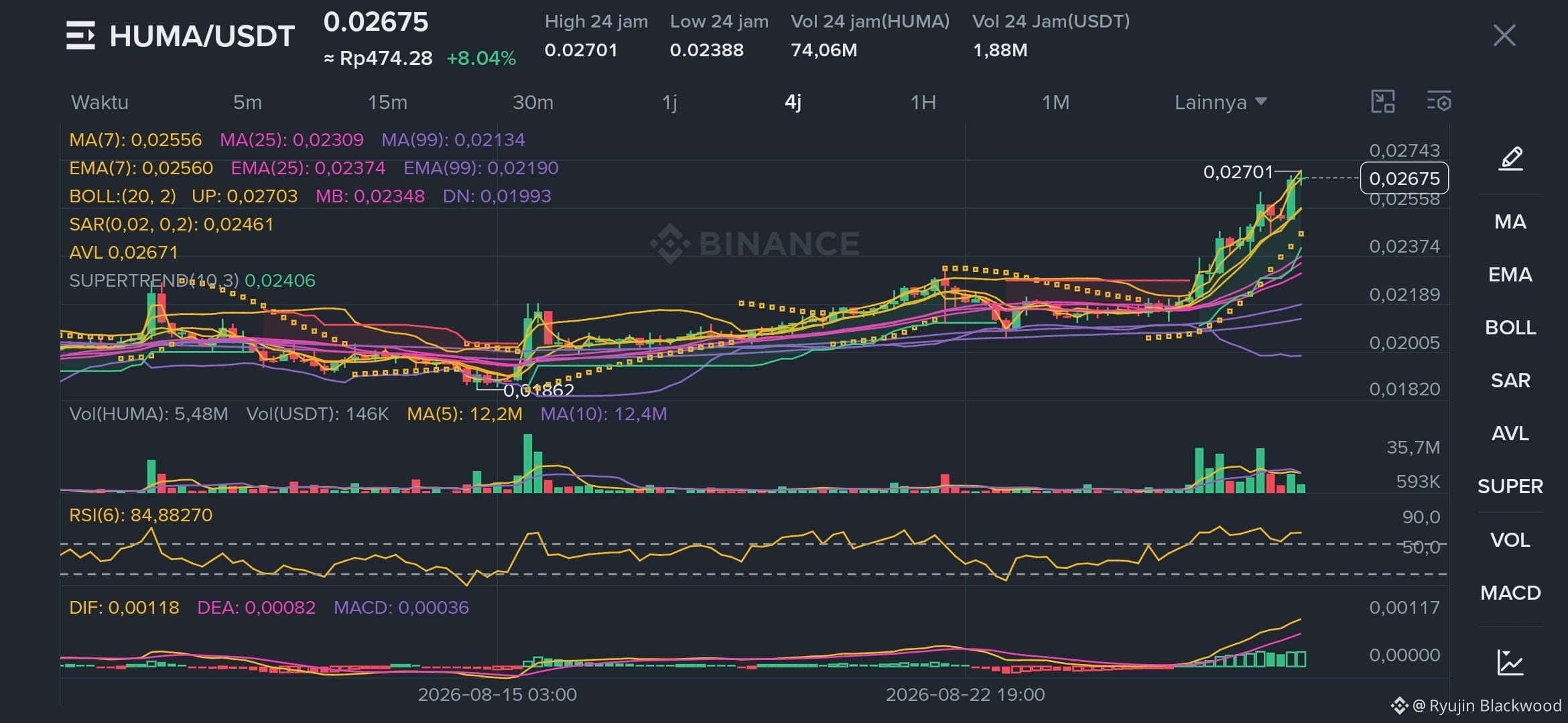Open the indicator settings icon
This screenshot has height=723, width=1568.
point(1439,102)
